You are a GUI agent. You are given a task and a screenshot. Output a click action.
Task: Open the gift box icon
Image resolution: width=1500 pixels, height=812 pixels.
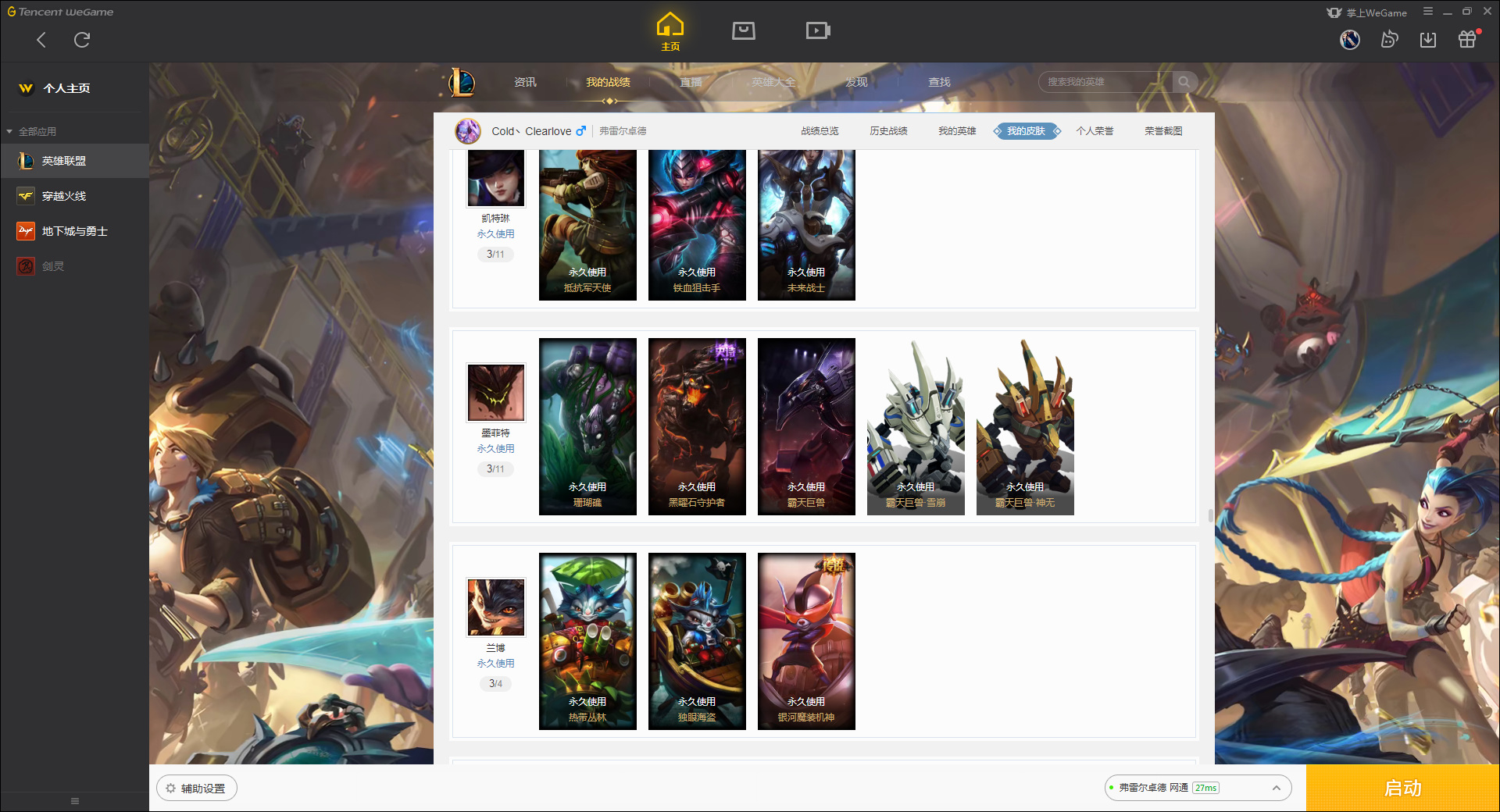point(1467,40)
